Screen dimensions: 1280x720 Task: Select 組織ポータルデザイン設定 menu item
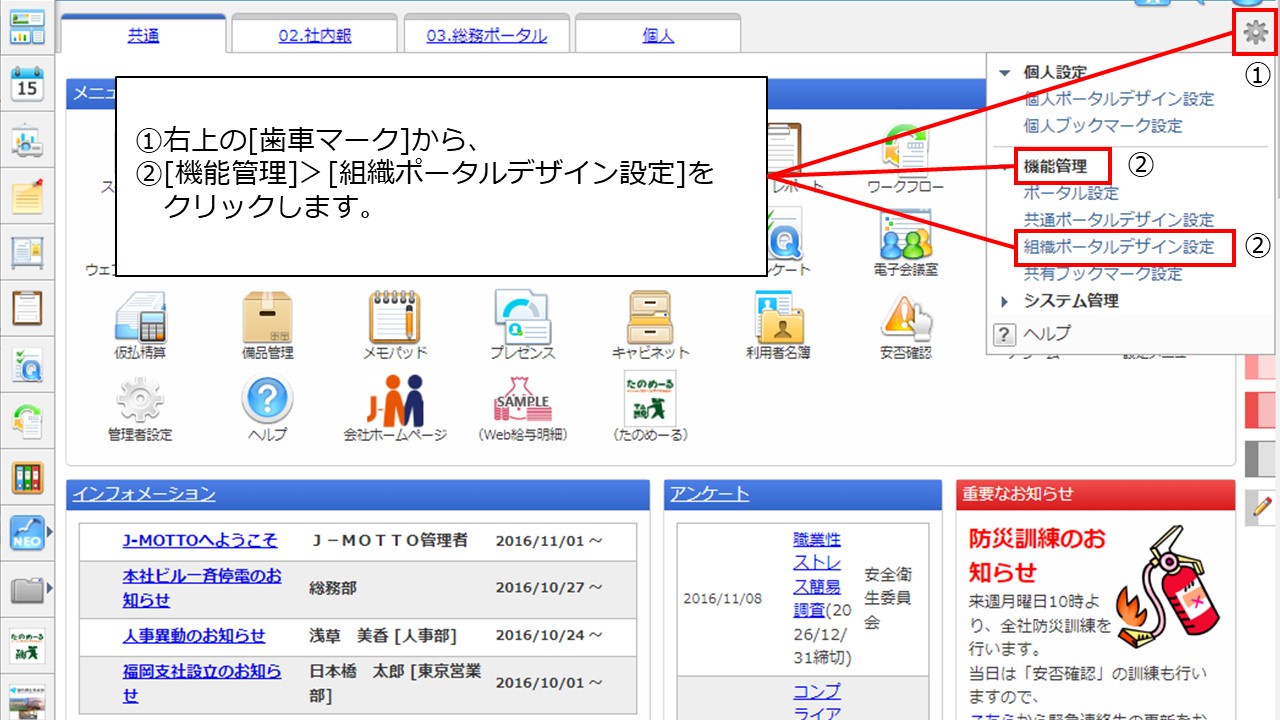1118,246
